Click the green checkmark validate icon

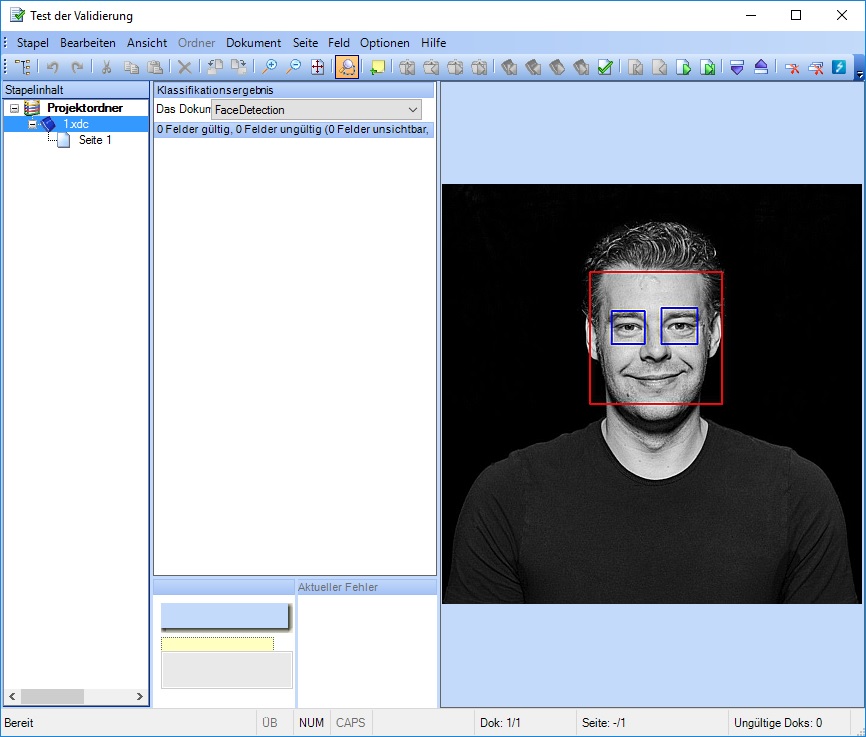(605, 67)
